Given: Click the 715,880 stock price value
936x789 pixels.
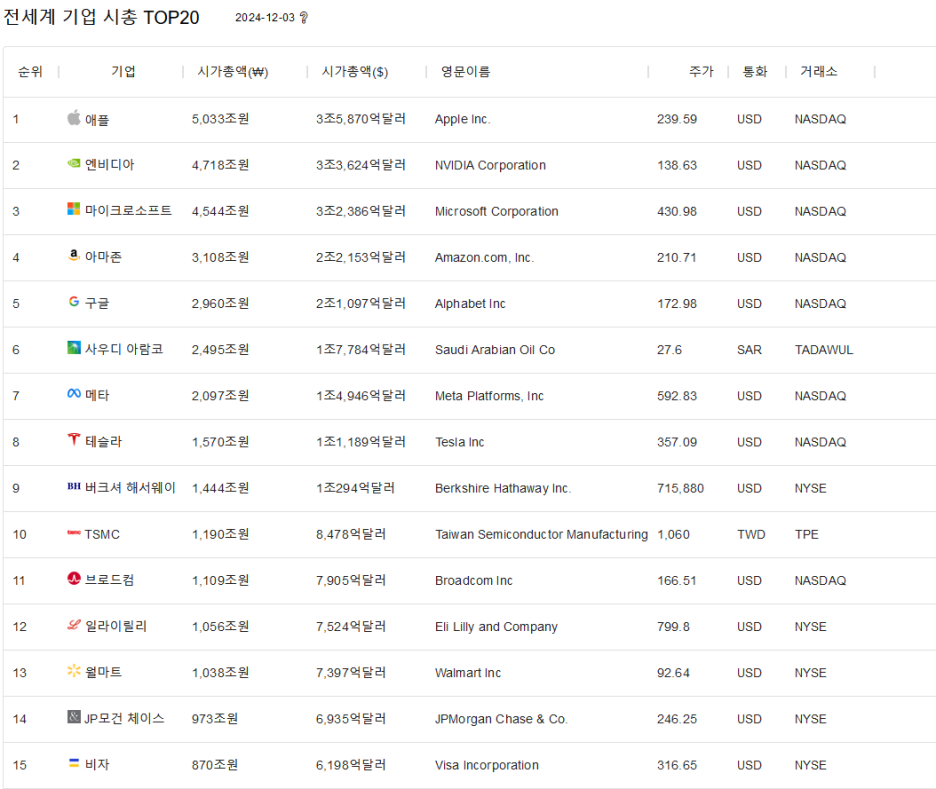Looking at the screenshot, I should click(681, 488).
